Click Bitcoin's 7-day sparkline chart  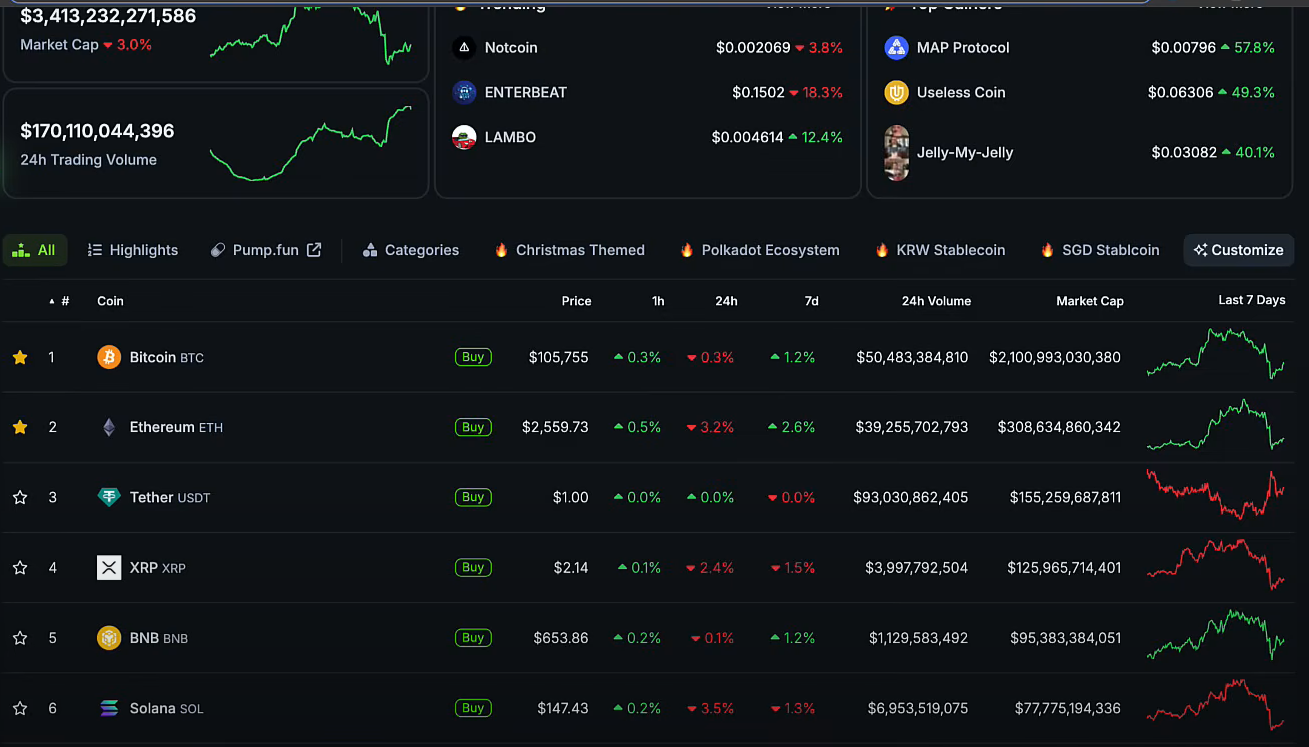1215,357
